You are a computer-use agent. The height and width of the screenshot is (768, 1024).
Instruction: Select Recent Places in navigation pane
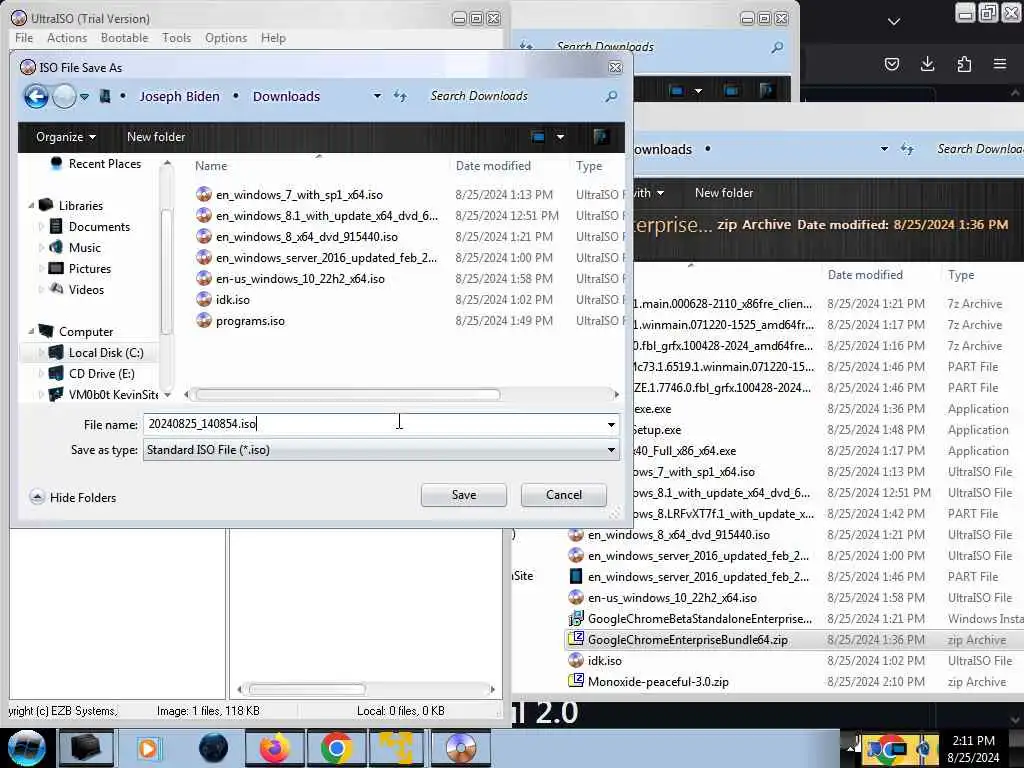click(x=95, y=164)
